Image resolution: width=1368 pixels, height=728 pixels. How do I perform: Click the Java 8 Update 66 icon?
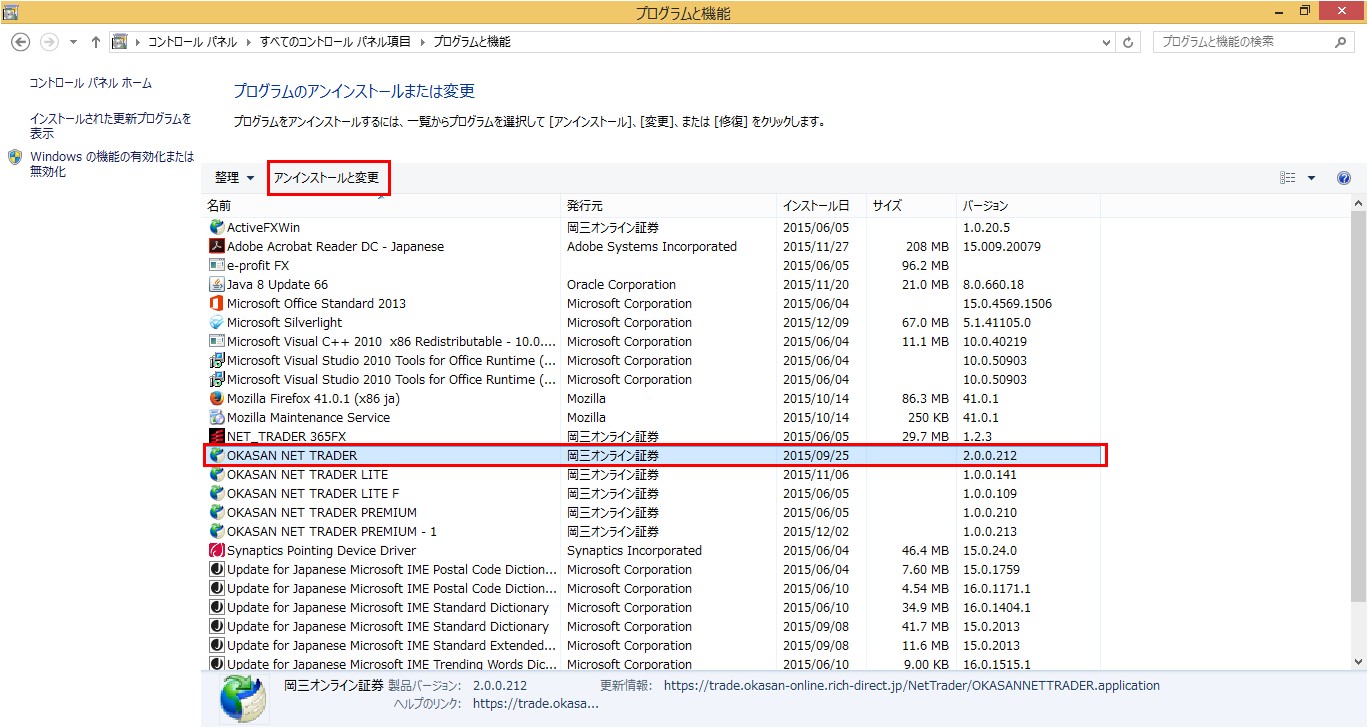click(x=216, y=285)
